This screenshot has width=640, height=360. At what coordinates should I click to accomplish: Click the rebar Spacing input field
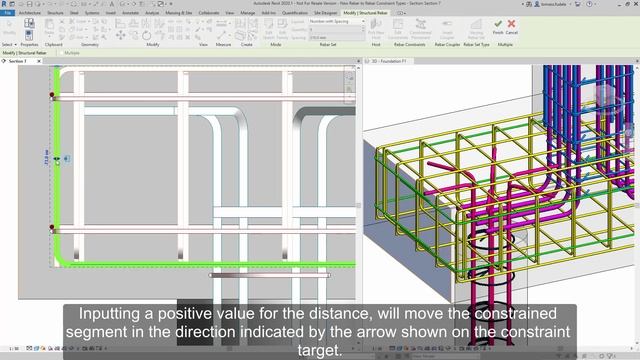pyautogui.click(x=337, y=38)
